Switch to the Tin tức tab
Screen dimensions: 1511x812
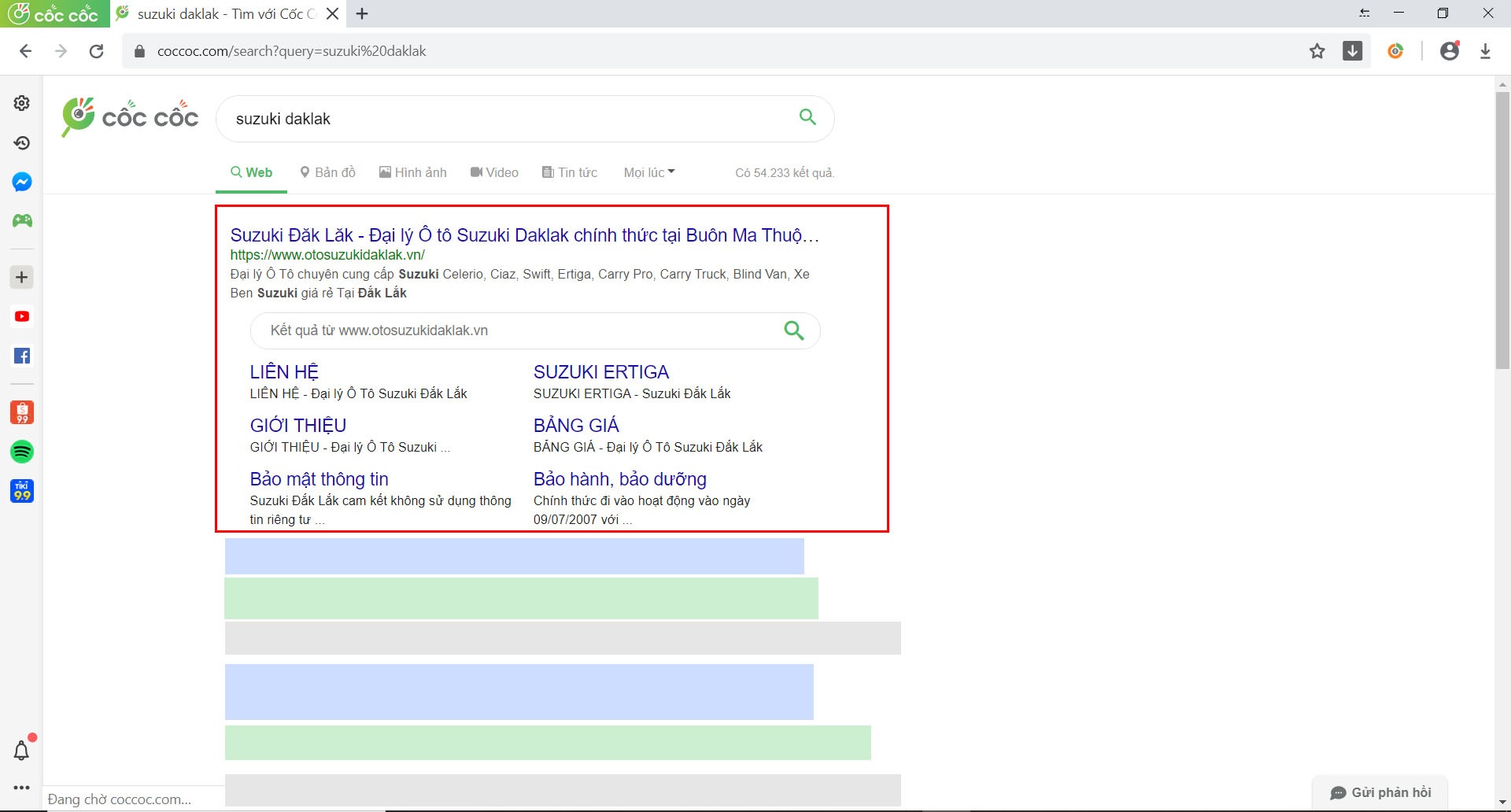[x=570, y=172]
